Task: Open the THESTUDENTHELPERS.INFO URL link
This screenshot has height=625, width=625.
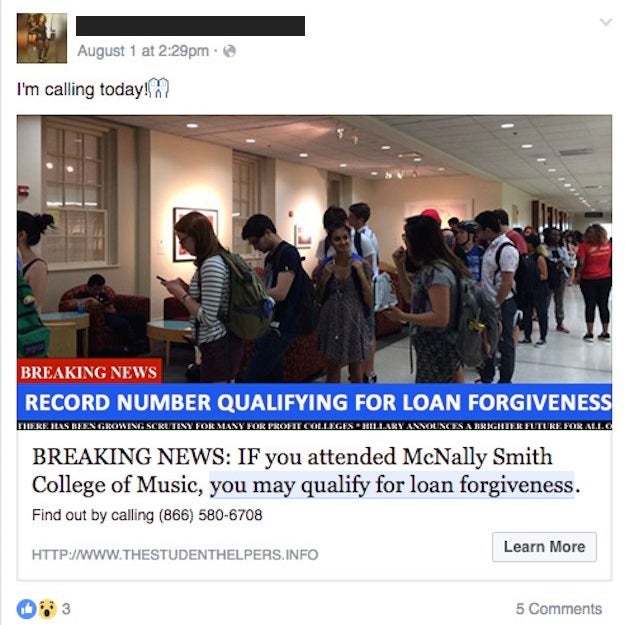Action: (175, 554)
